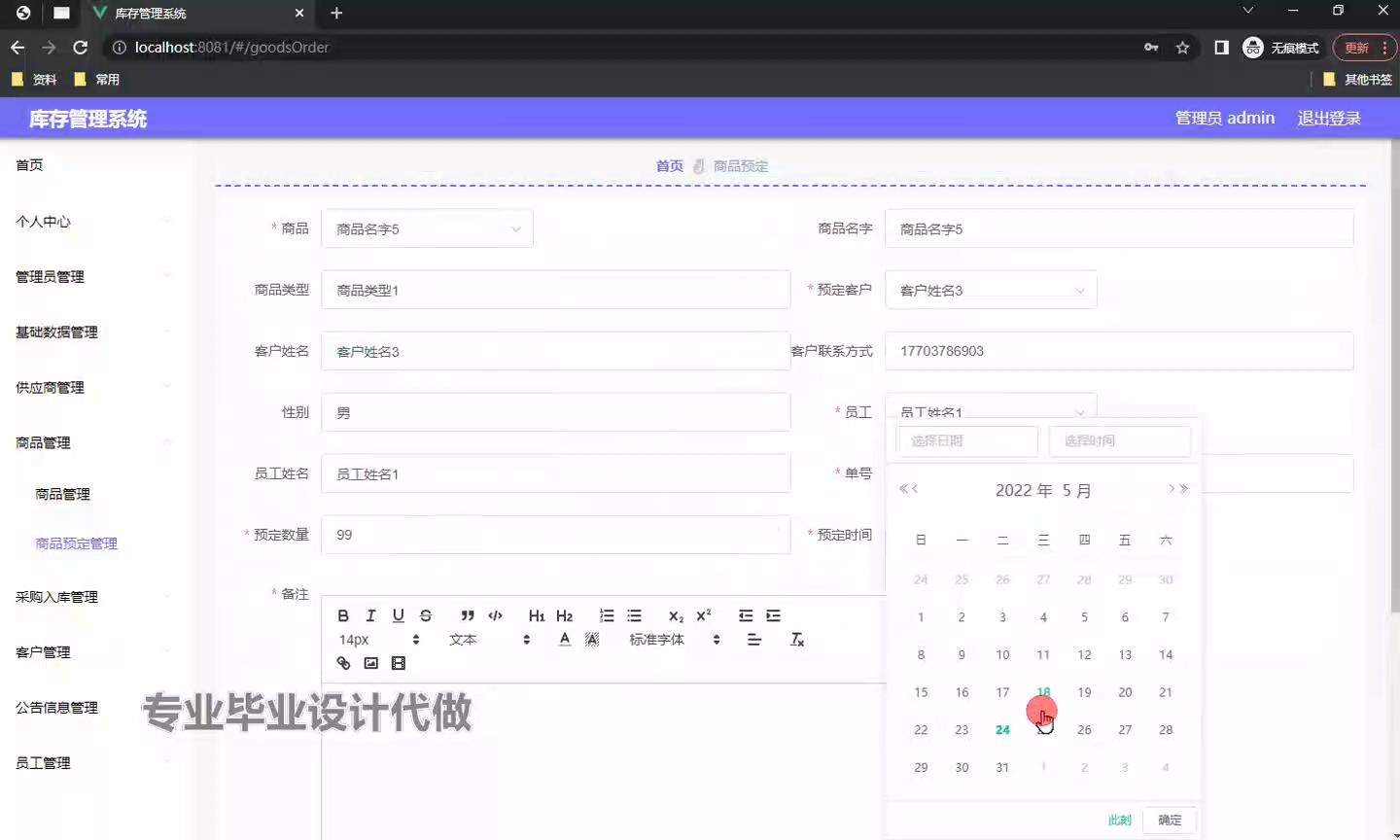The height and width of the screenshot is (840, 1400).
Task: Insert a code block in the editor
Action: click(495, 615)
